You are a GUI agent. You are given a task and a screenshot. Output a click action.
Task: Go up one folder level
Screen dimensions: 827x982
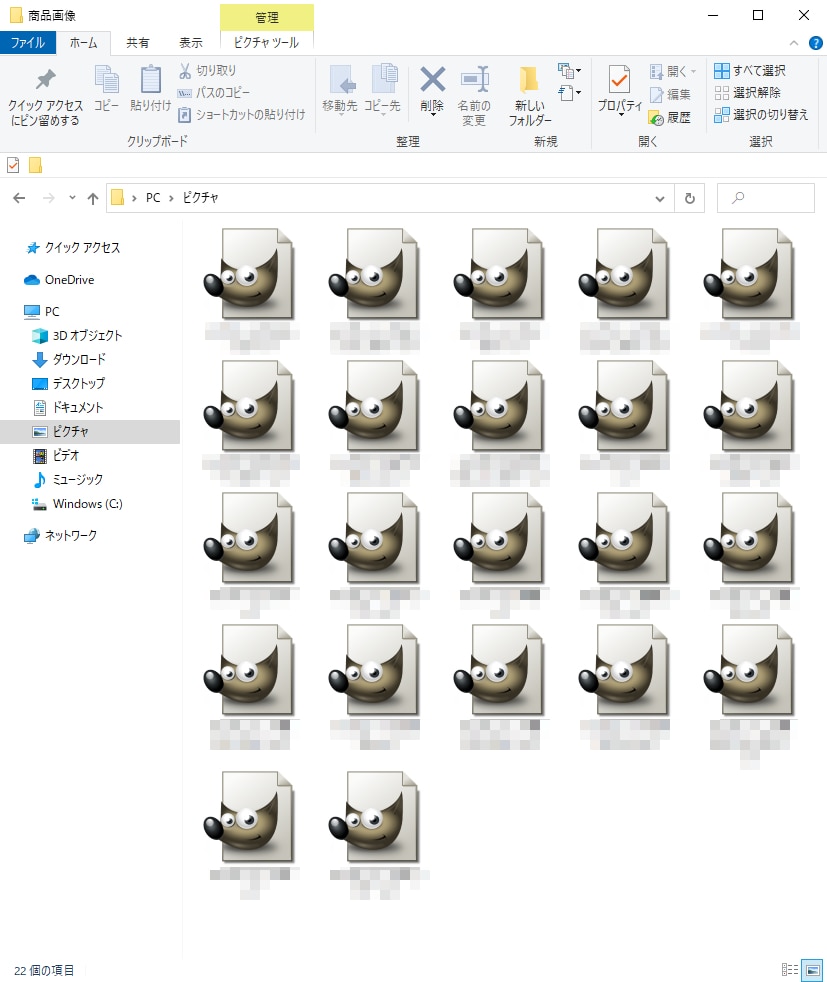coord(93,199)
